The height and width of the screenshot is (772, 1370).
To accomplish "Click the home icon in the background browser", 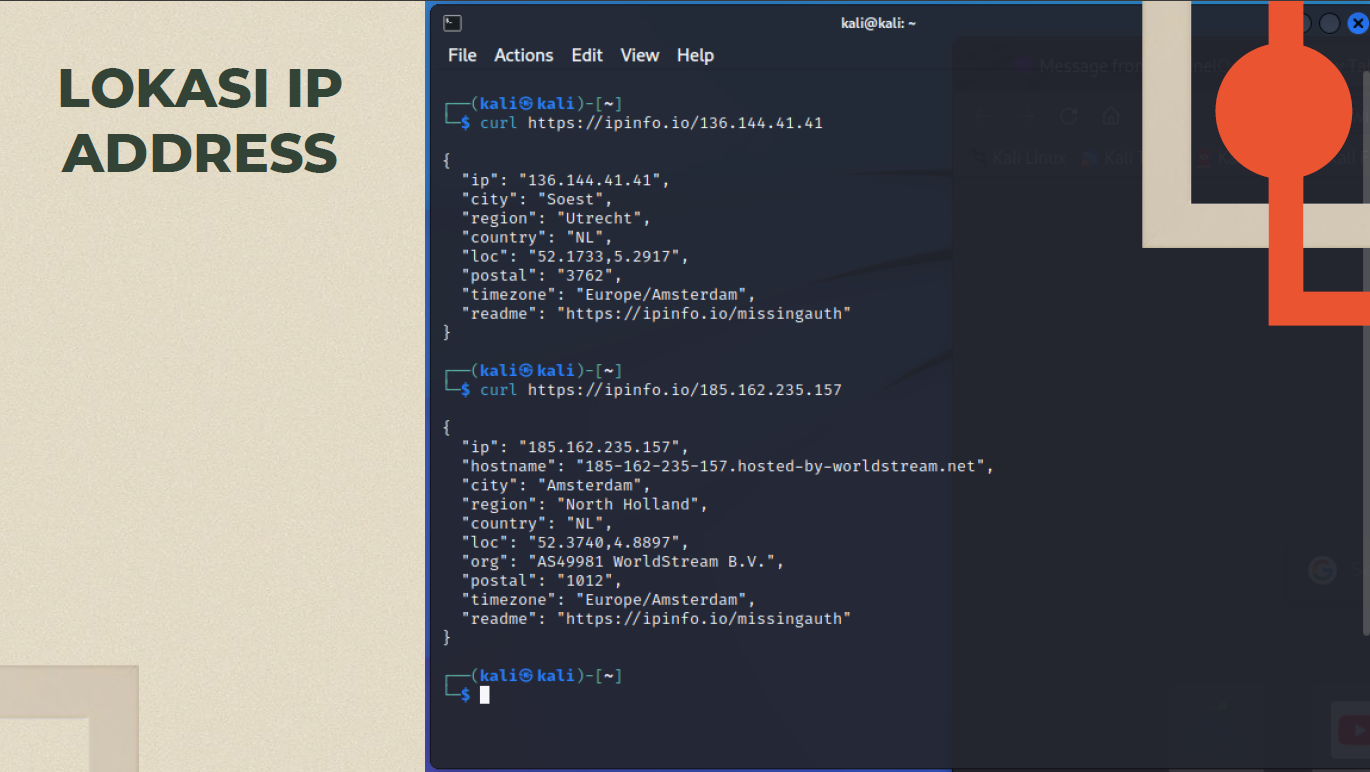I will click(1111, 116).
